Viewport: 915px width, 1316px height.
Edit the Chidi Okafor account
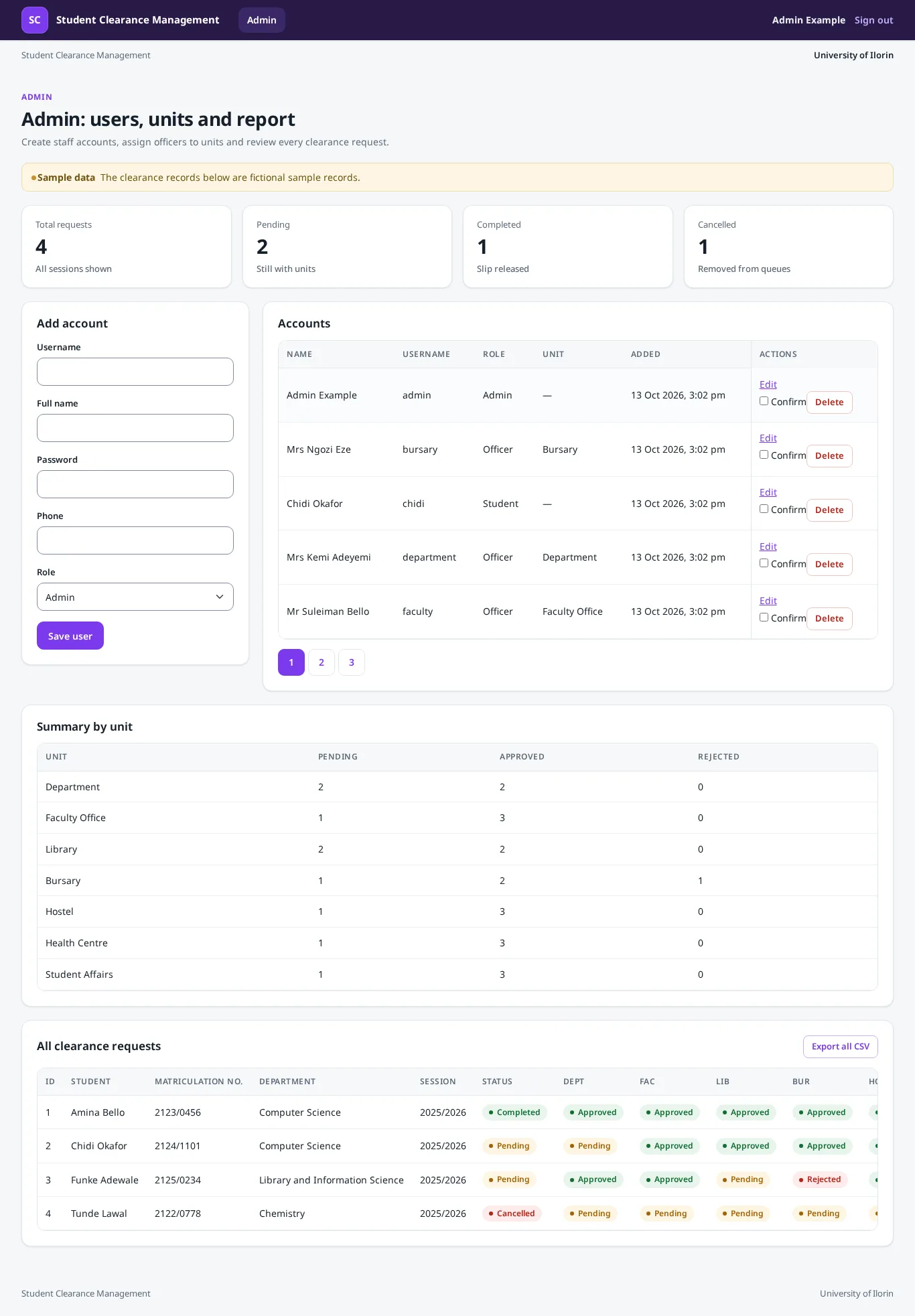768,492
